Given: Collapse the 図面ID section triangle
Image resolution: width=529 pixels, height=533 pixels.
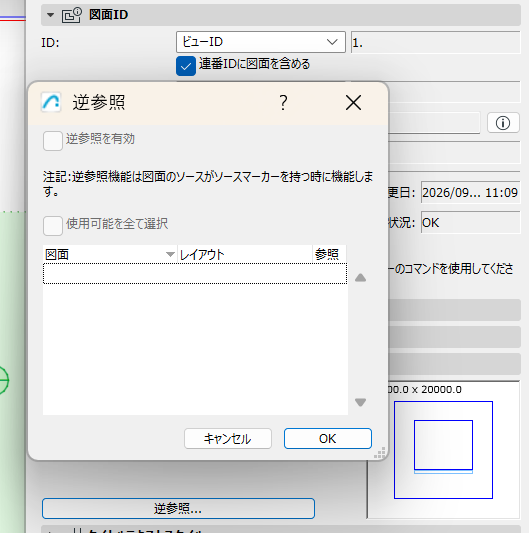Looking at the screenshot, I should point(50,15).
